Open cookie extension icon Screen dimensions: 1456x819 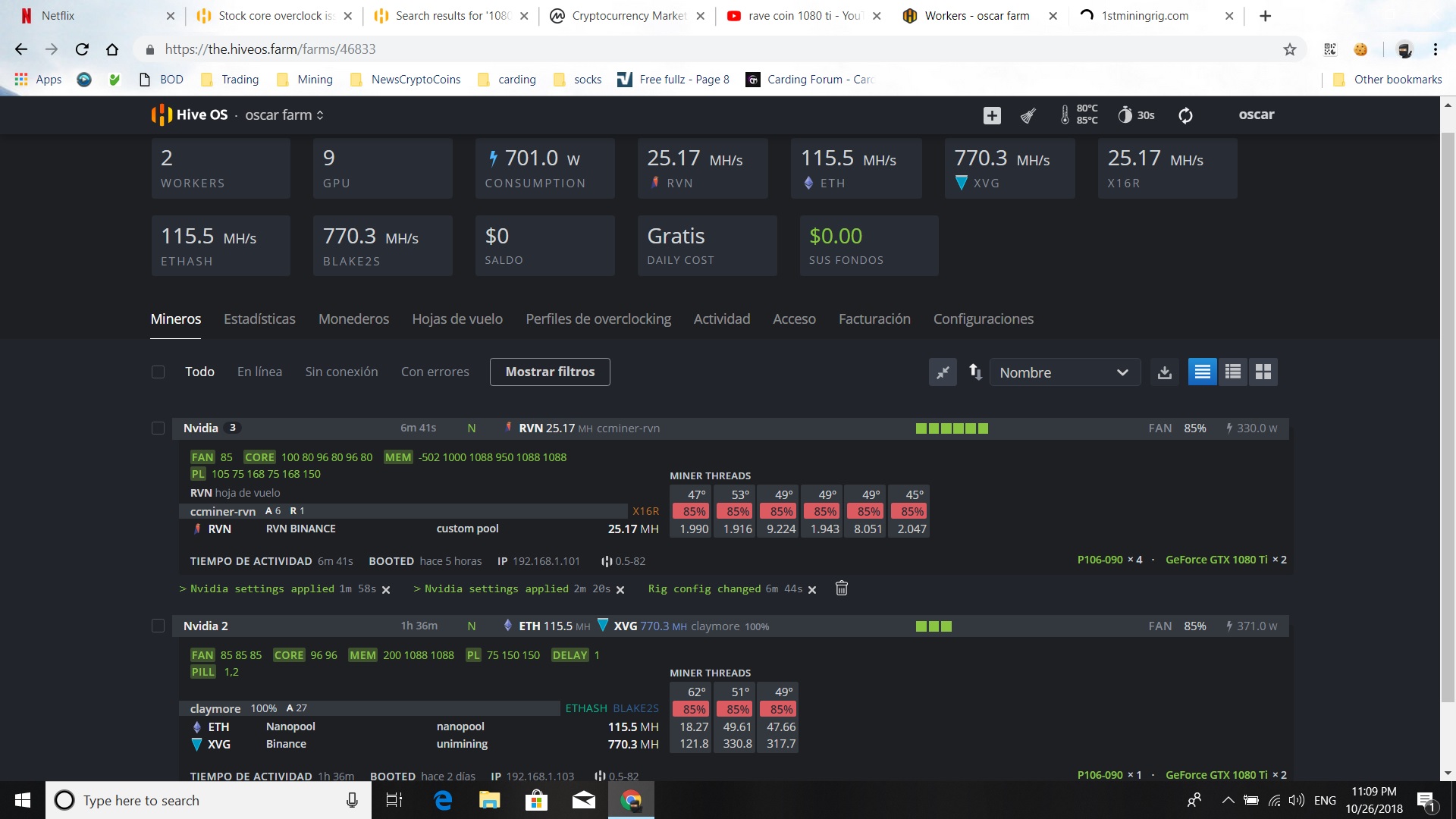point(1361,49)
